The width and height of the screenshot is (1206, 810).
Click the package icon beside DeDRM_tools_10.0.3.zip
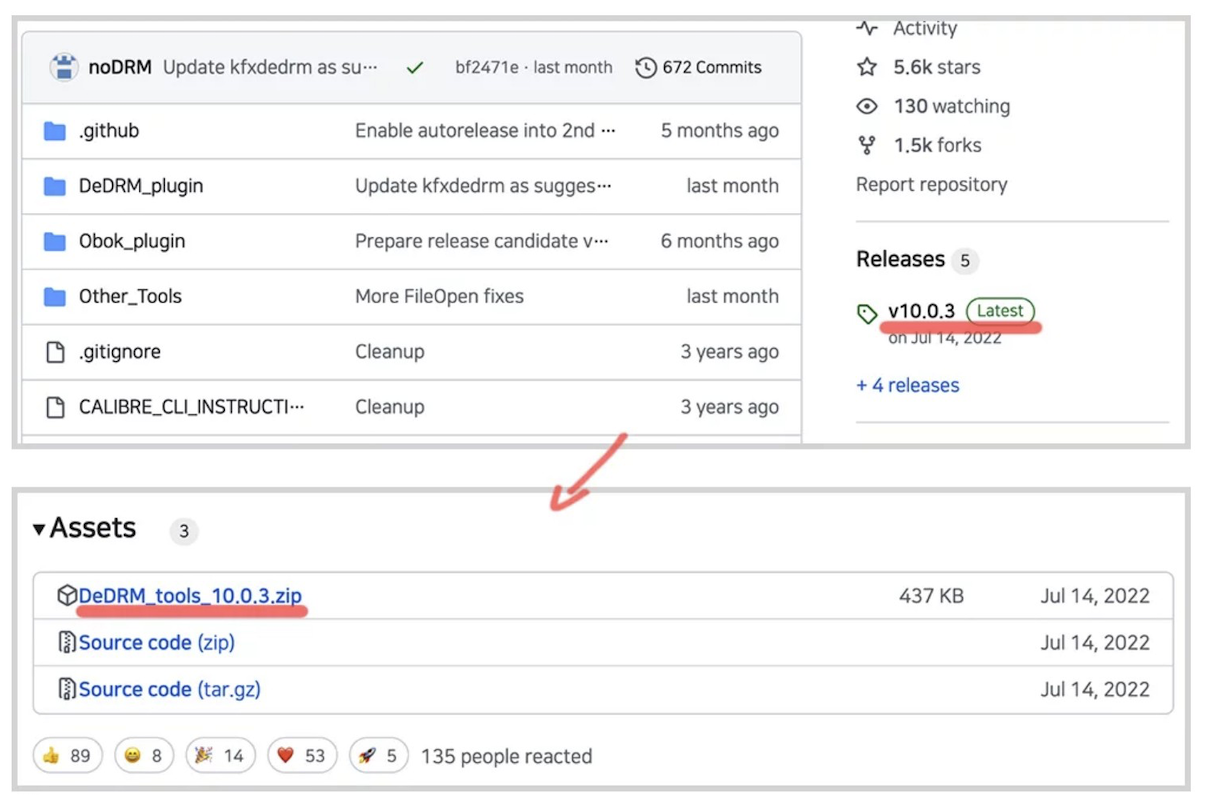coord(67,596)
